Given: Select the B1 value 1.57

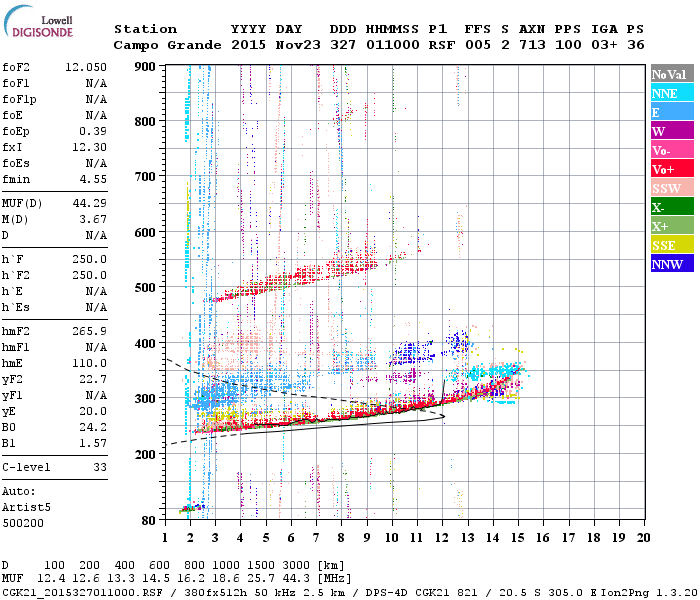Looking at the screenshot, I should 93,444.
